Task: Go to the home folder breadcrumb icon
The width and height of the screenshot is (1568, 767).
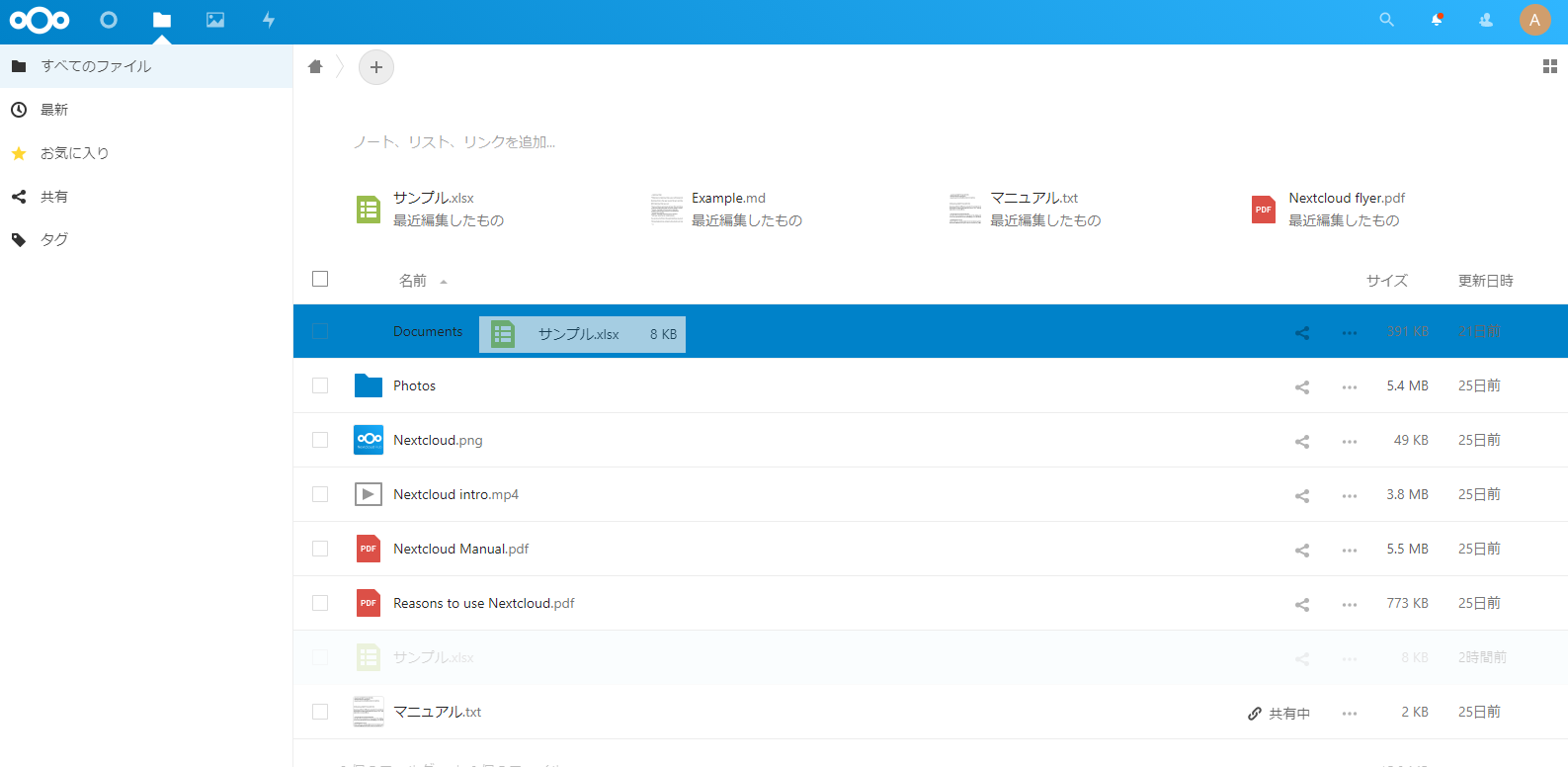Action: pos(315,67)
